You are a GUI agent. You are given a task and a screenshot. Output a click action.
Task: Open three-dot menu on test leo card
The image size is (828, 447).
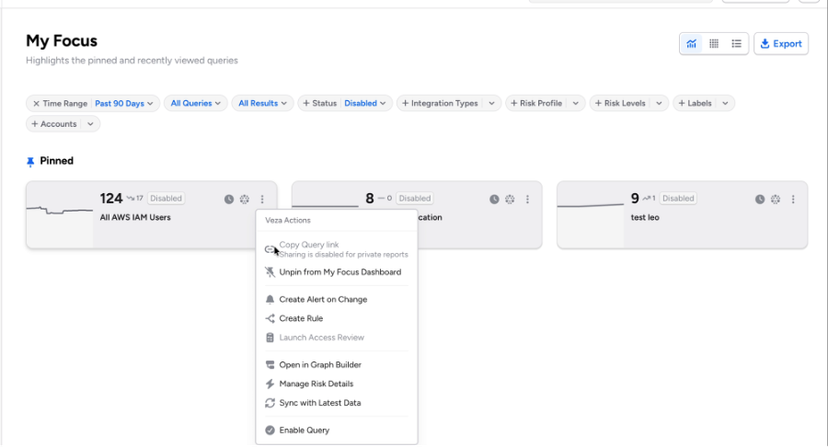pyautogui.click(x=793, y=199)
